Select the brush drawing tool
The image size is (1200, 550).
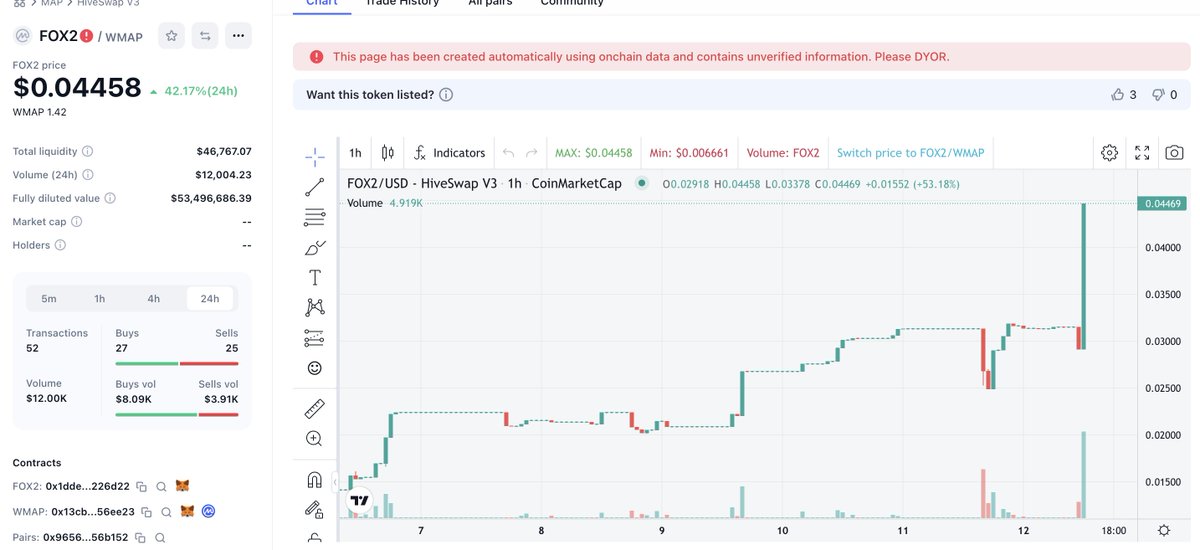pos(314,247)
